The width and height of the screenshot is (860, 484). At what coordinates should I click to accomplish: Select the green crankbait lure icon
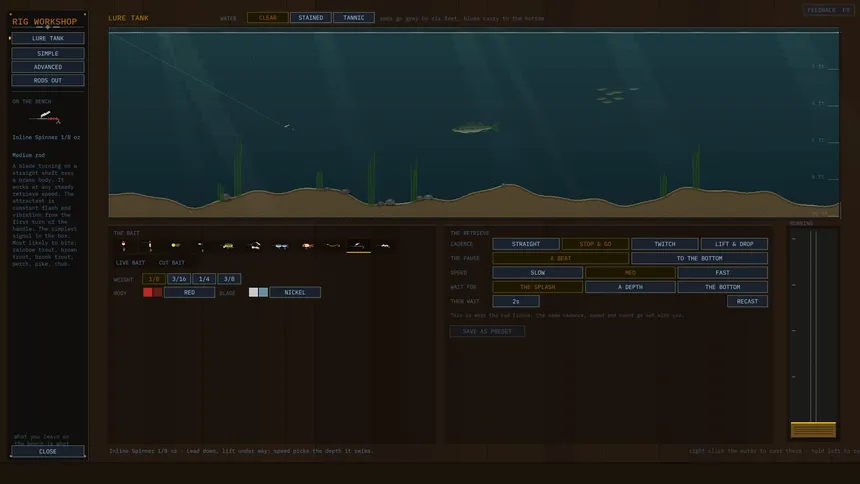[x=228, y=245]
